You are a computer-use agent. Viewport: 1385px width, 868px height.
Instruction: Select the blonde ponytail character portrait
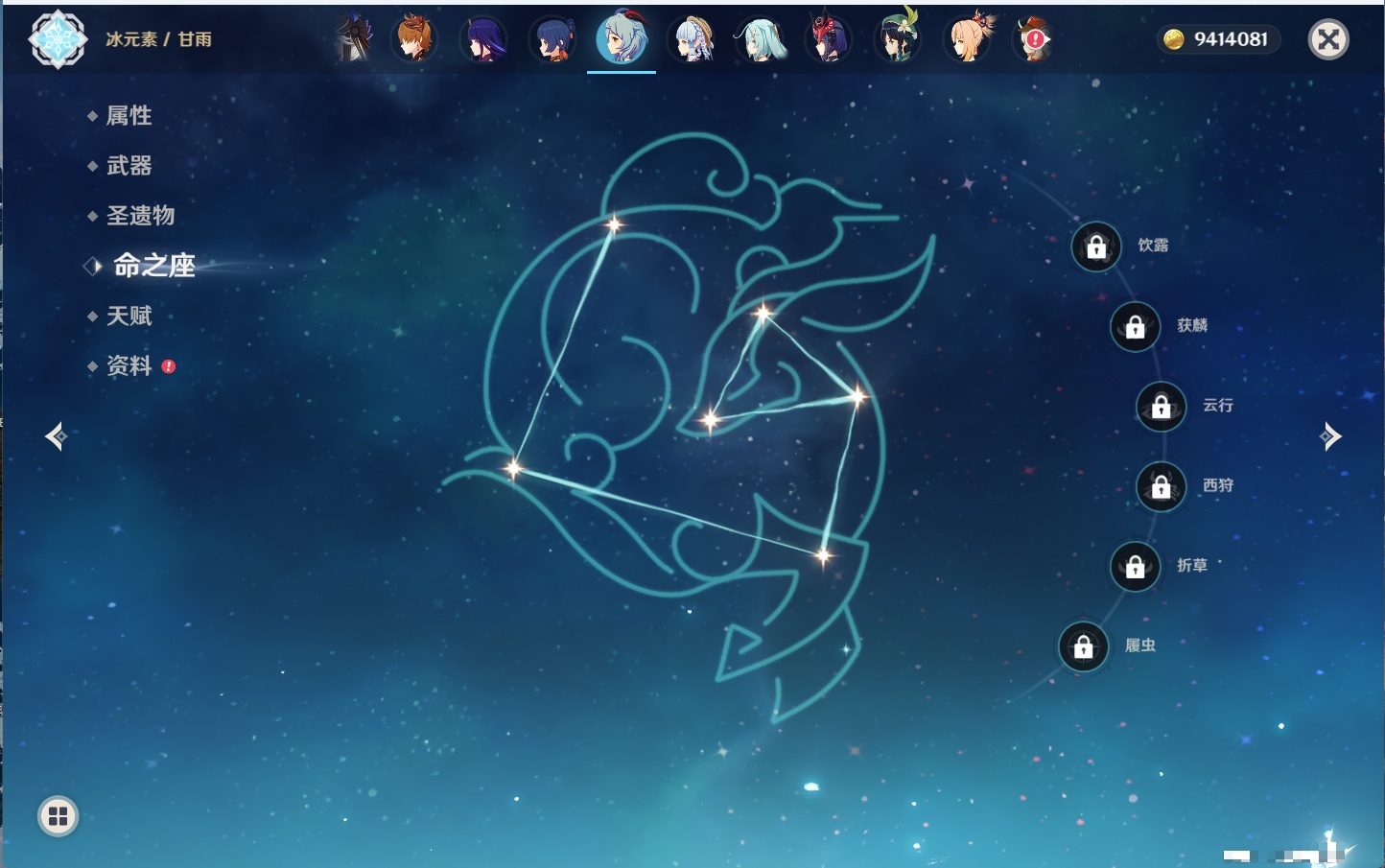[969, 39]
